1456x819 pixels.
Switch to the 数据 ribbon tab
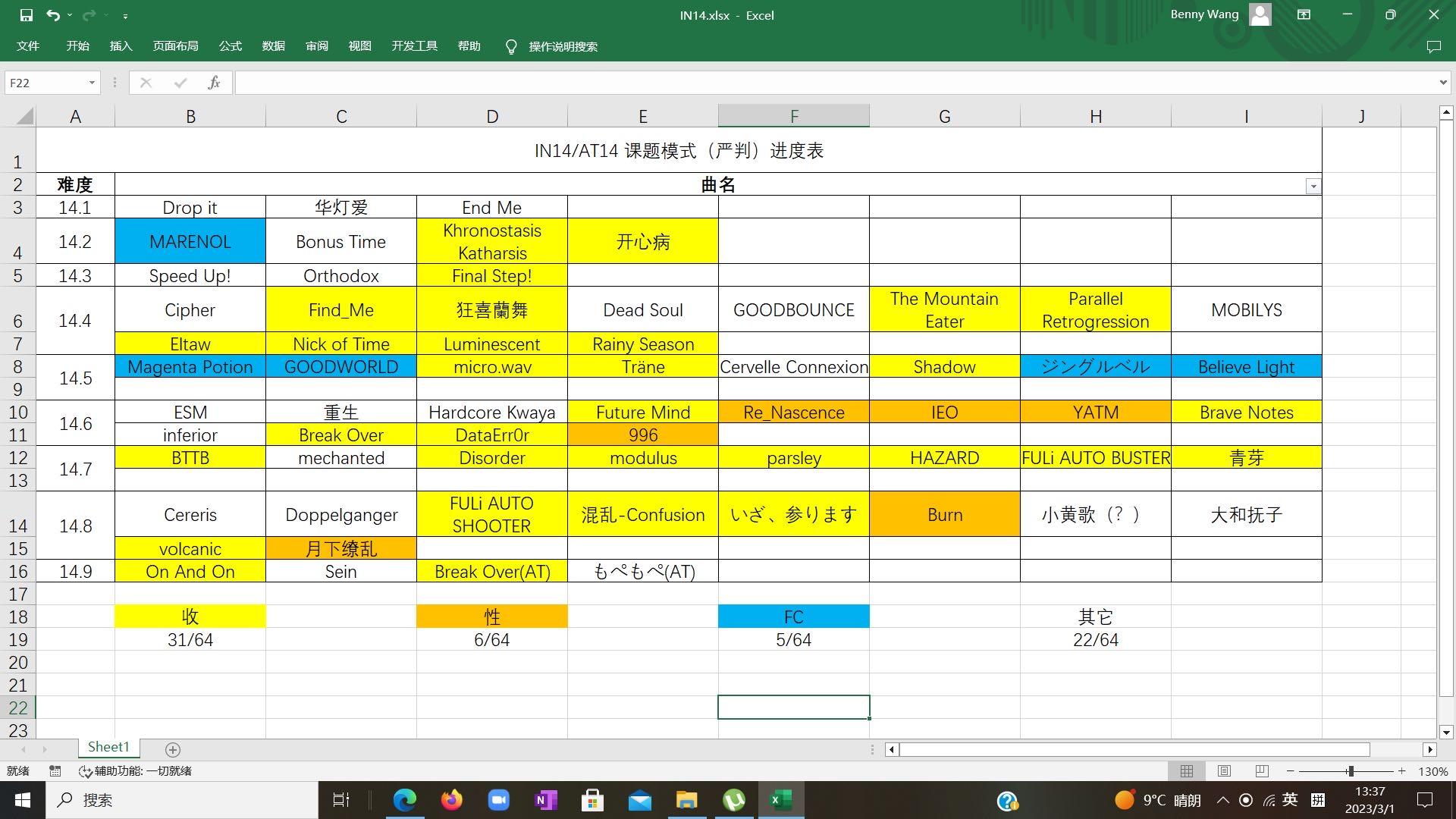click(274, 46)
